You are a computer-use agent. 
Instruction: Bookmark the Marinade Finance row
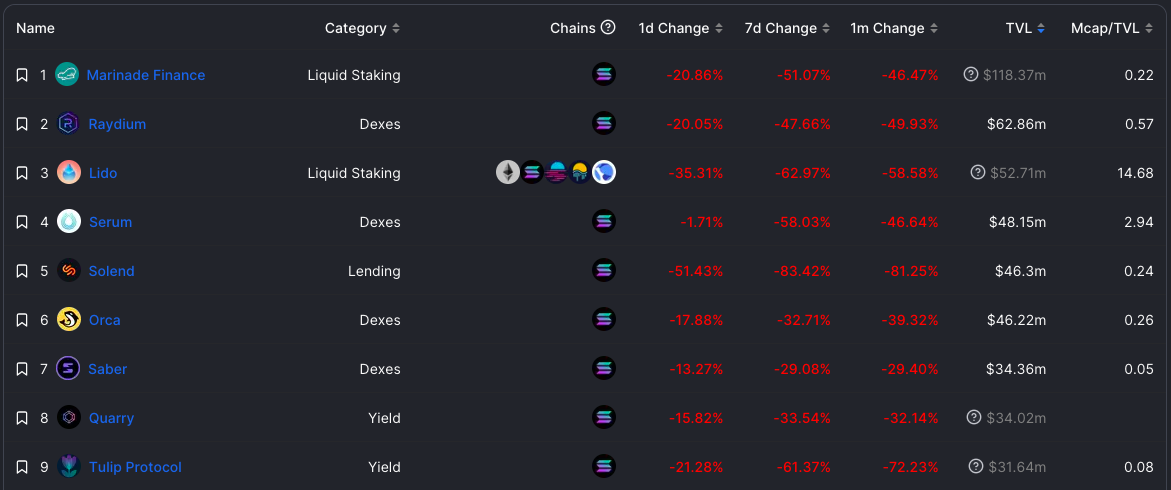click(x=22, y=75)
